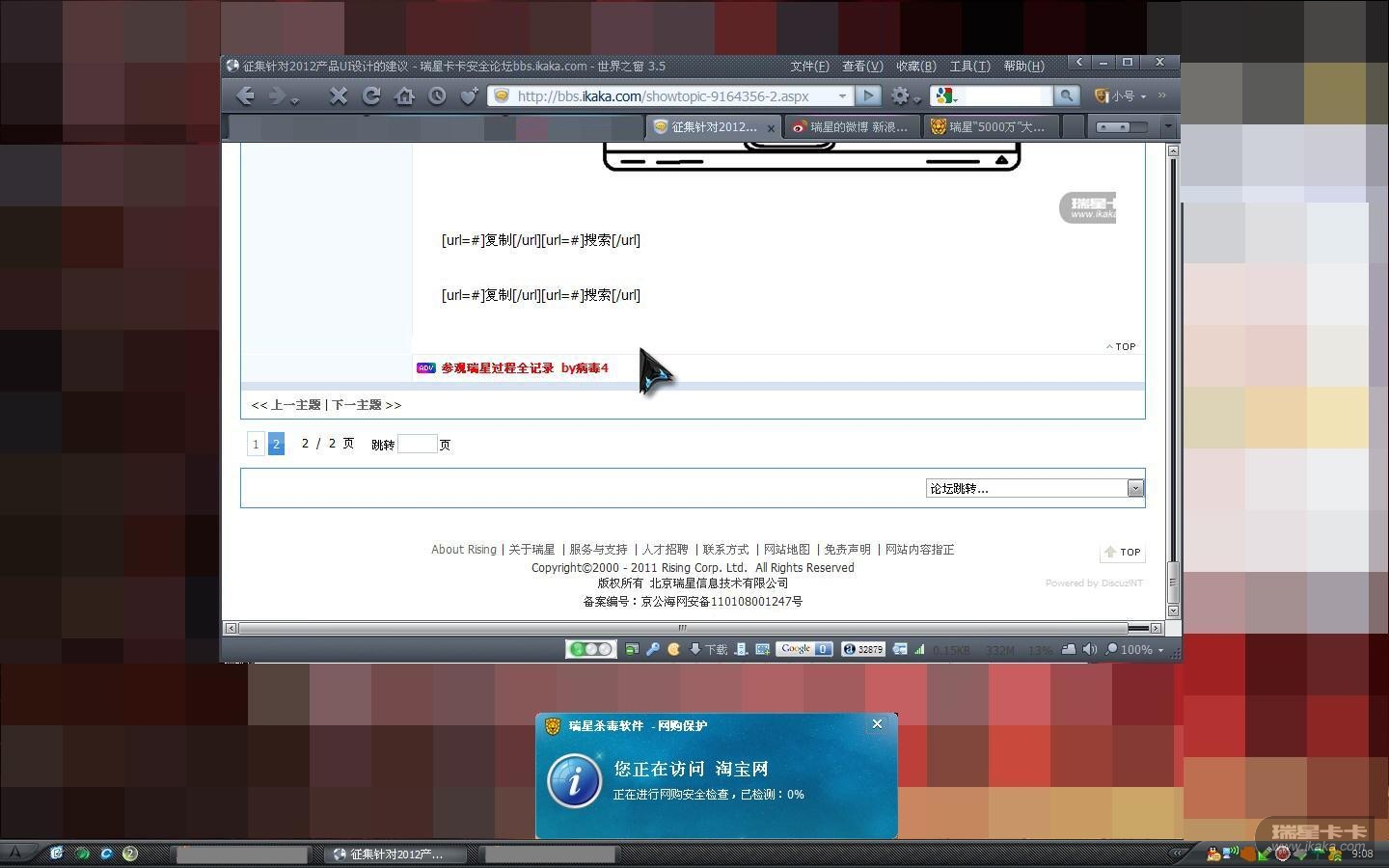Screen dimensions: 1389x868
Task: Click the footer TOP button with arrow
Action: (x=1122, y=553)
